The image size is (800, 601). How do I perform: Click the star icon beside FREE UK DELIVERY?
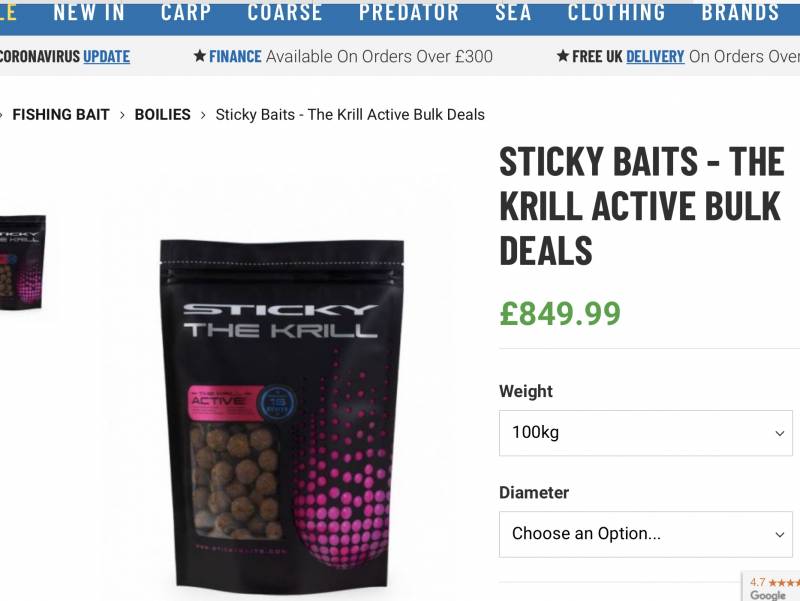click(563, 56)
